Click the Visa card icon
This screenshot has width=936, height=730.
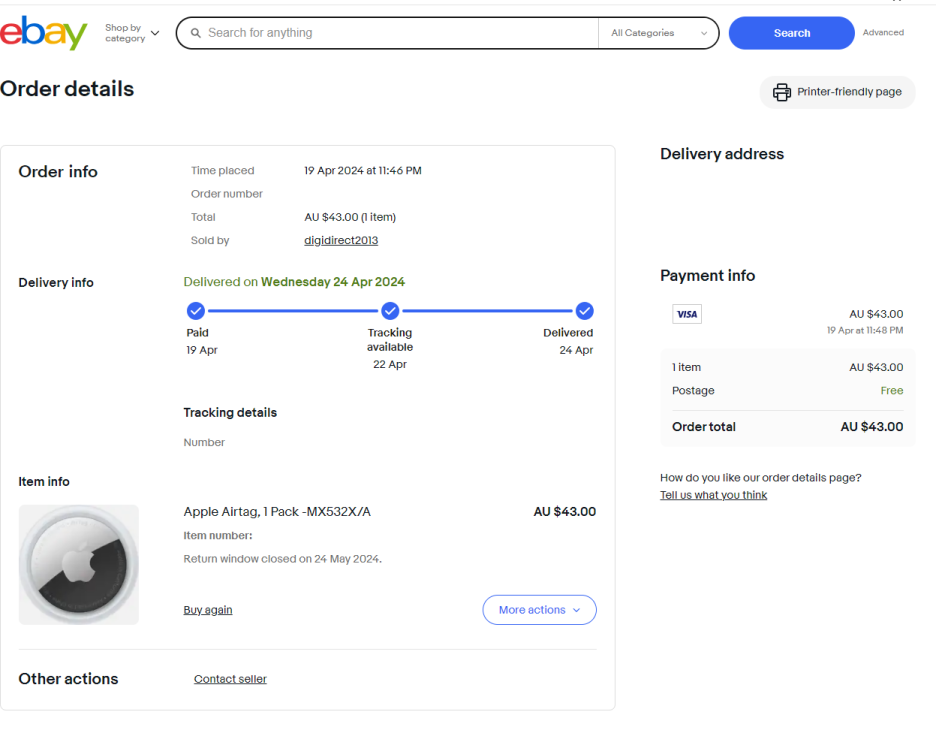[x=686, y=314]
